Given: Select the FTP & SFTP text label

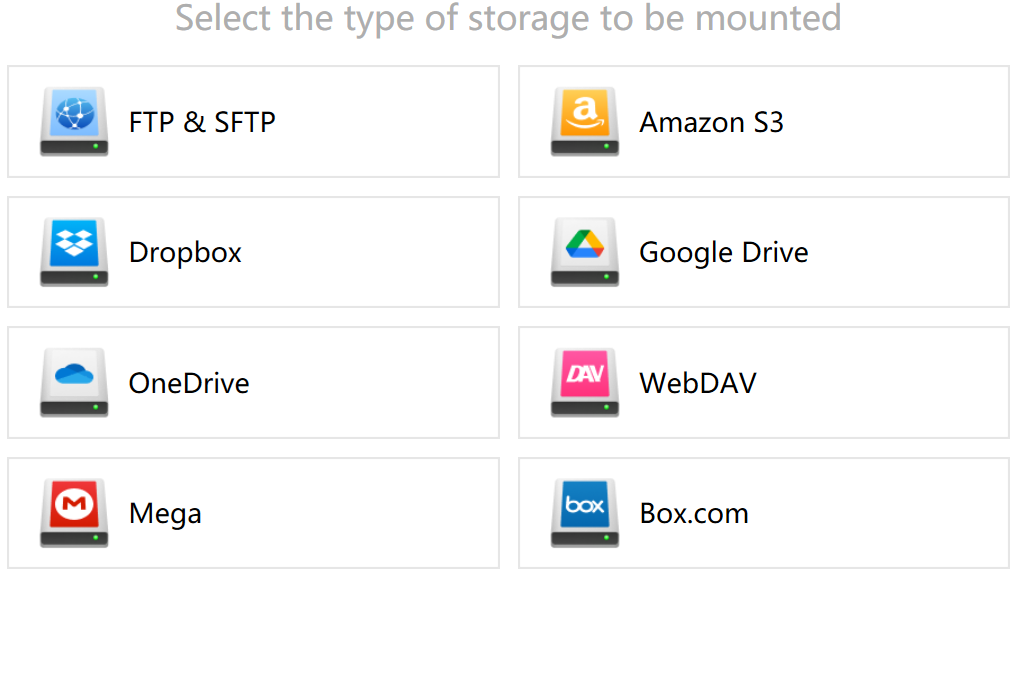Looking at the screenshot, I should coord(202,123).
